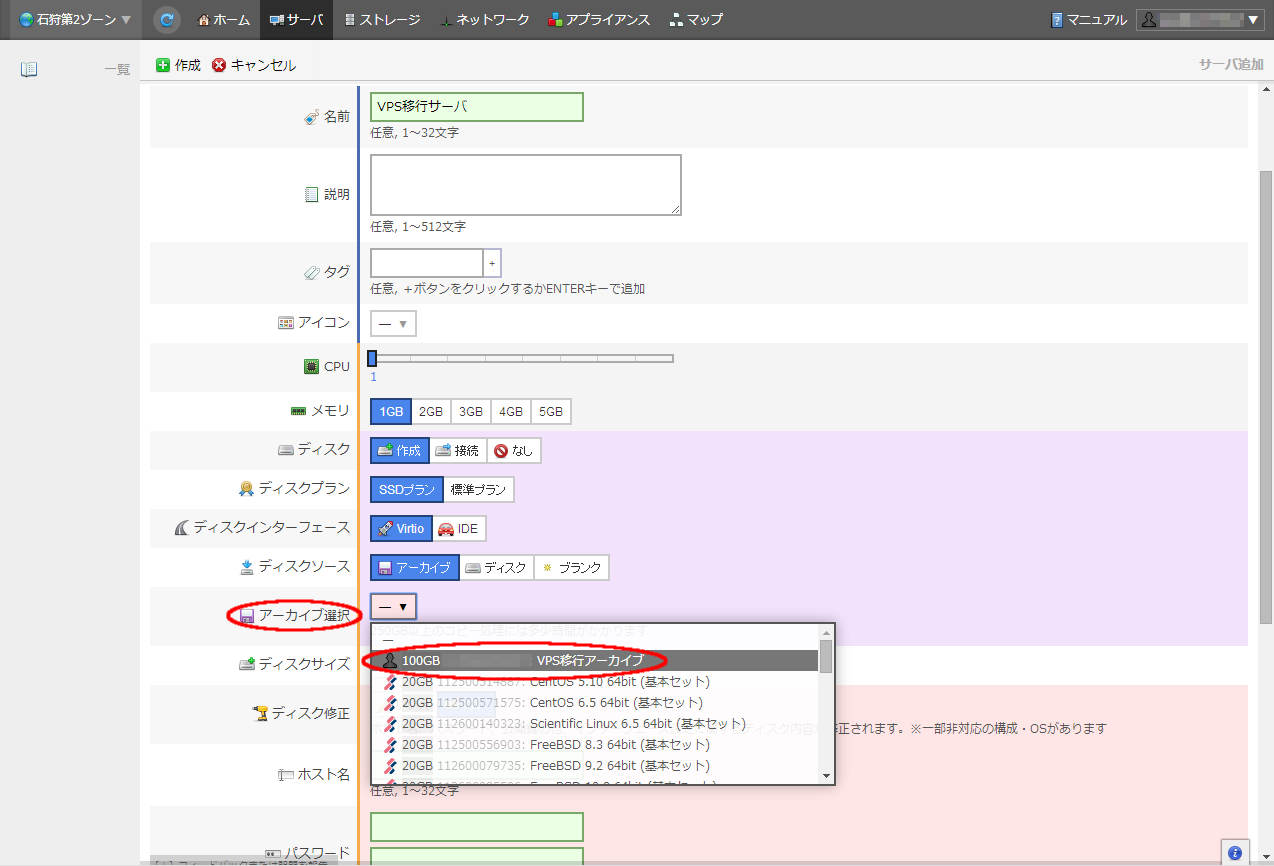
Task: Click the green plus 作成 icon in toolbar
Action: pos(163,65)
